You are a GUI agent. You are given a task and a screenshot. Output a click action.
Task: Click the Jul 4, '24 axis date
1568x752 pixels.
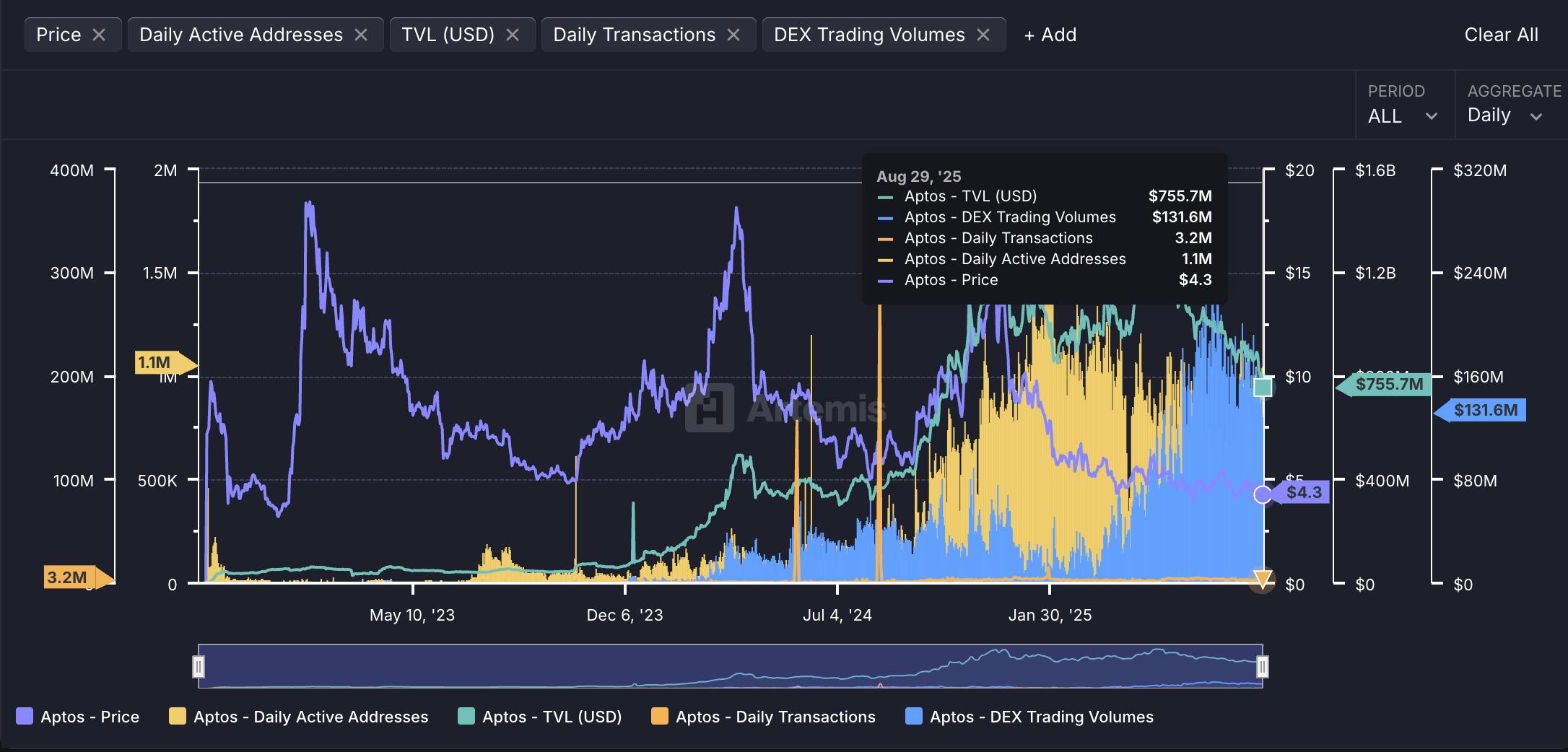point(837,615)
